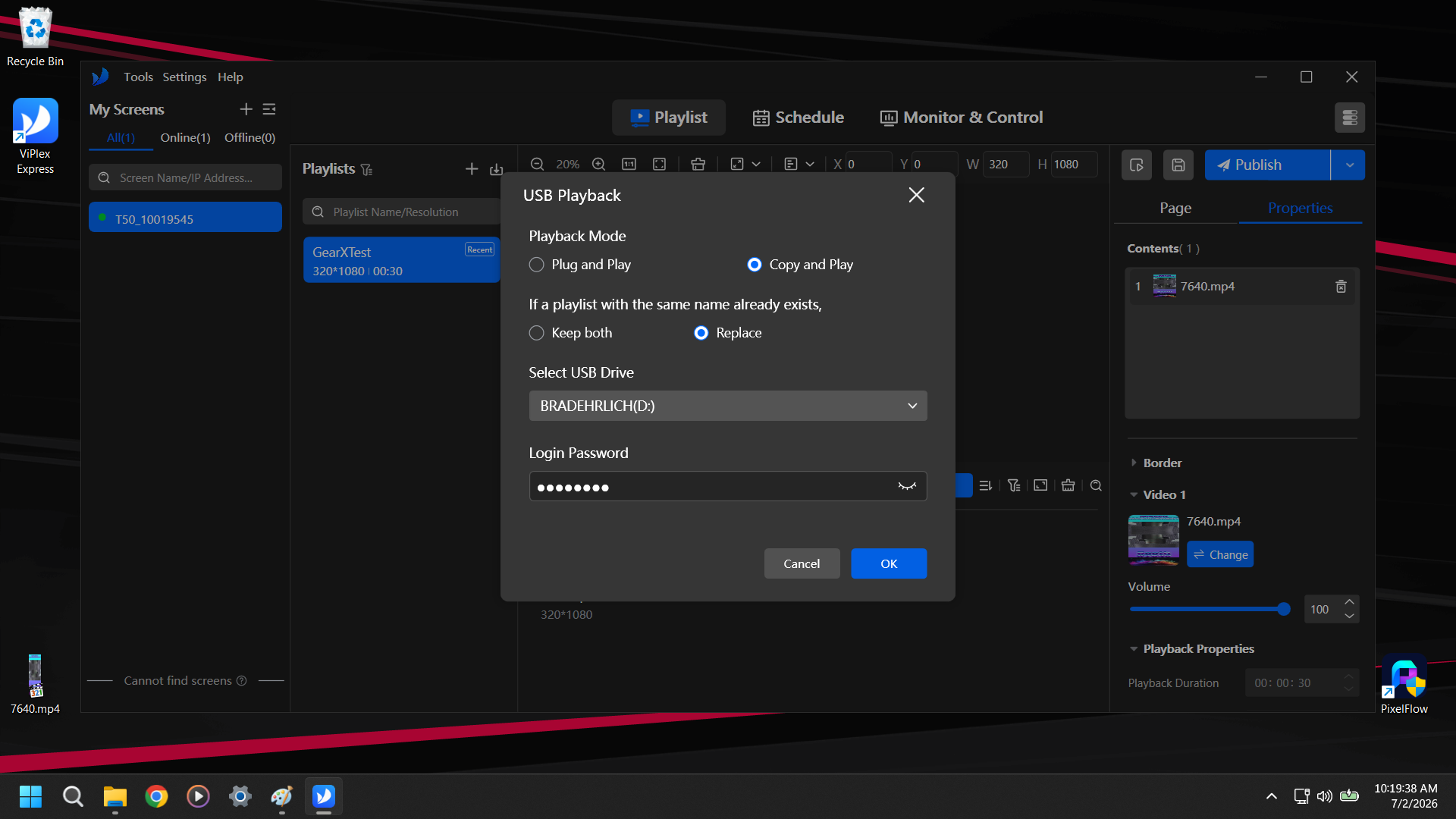Click the zoom out icon
This screenshot has height=819, width=1456.
[x=537, y=165]
